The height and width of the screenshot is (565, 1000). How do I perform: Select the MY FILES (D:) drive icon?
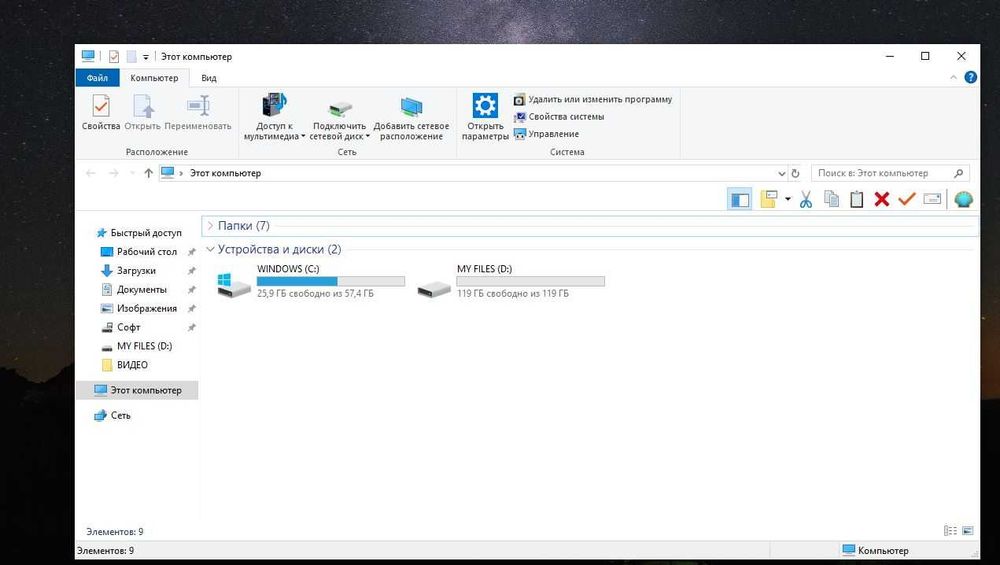coord(434,288)
